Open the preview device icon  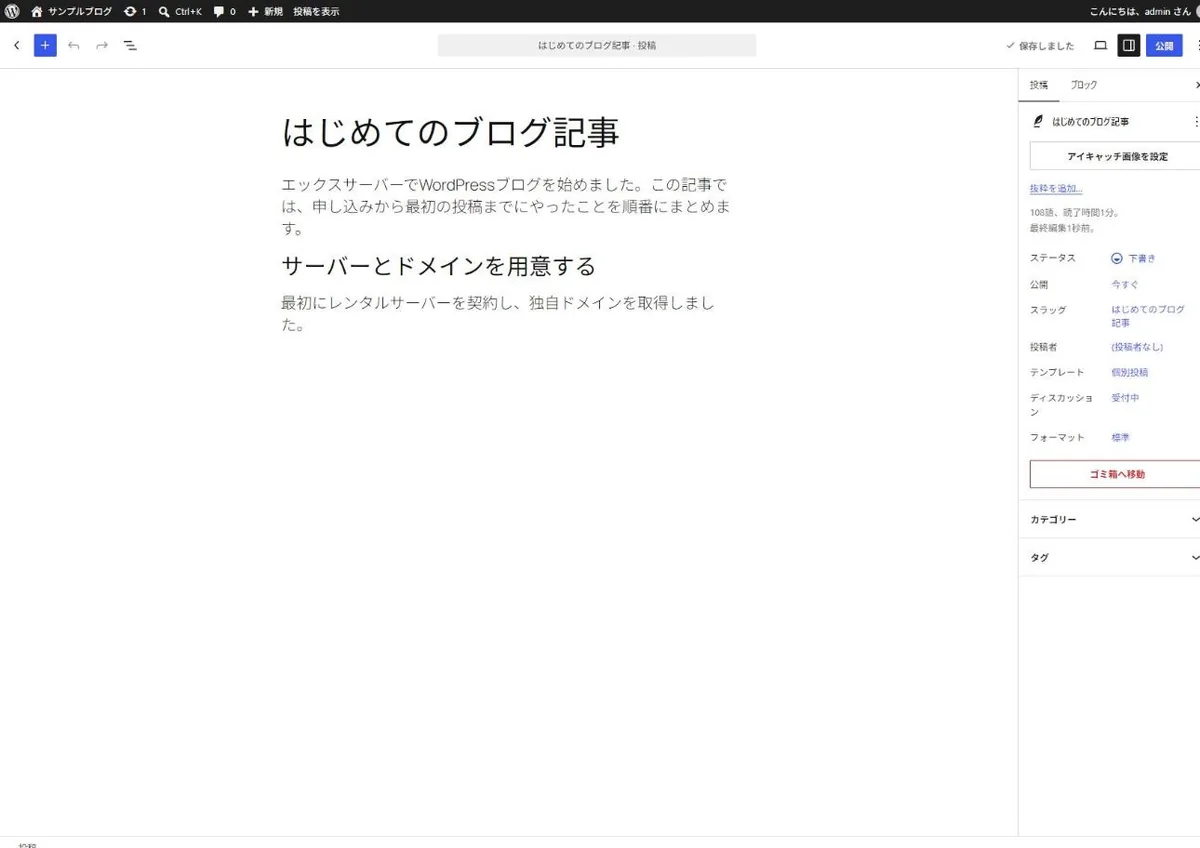click(1100, 45)
